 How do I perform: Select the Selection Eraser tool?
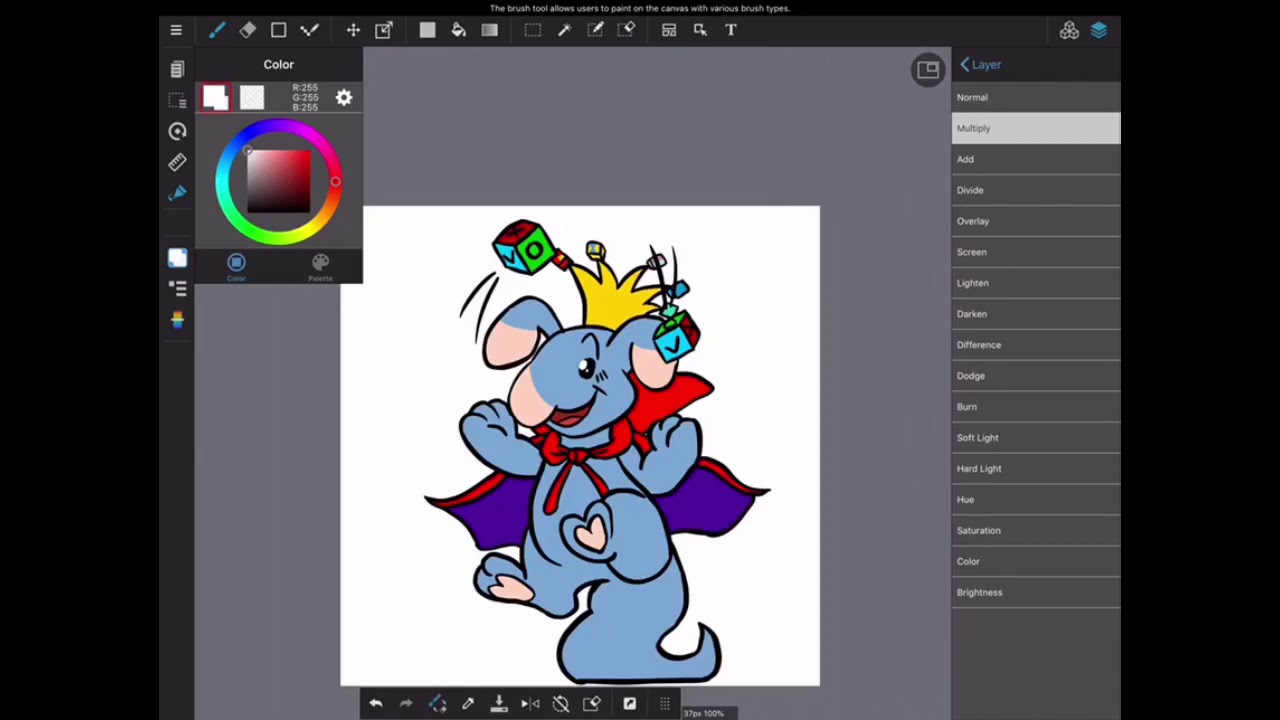pyautogui.click(x=626, y=30)
